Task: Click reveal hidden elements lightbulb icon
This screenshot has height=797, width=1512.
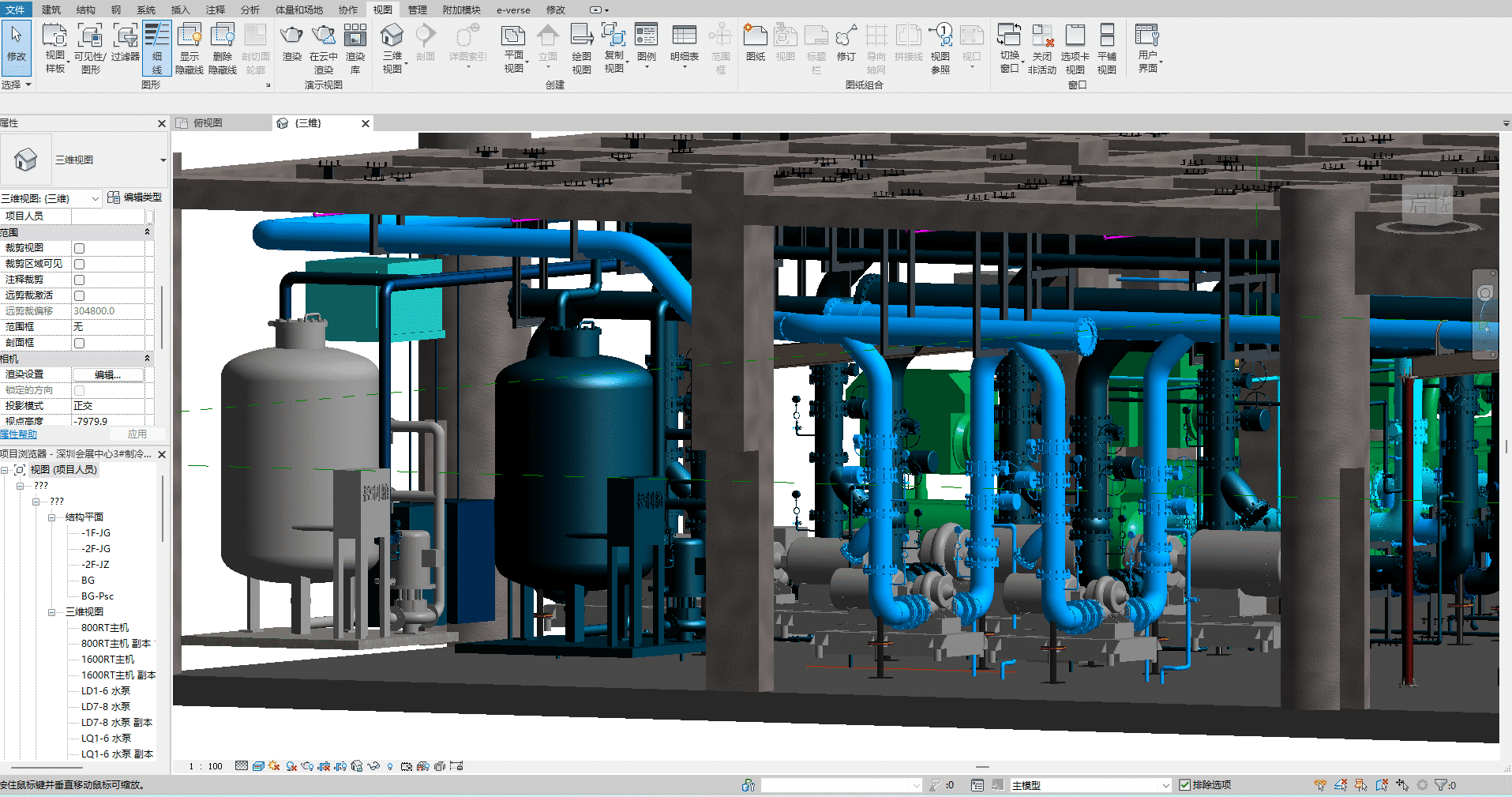Action: [x=390, y=766]
